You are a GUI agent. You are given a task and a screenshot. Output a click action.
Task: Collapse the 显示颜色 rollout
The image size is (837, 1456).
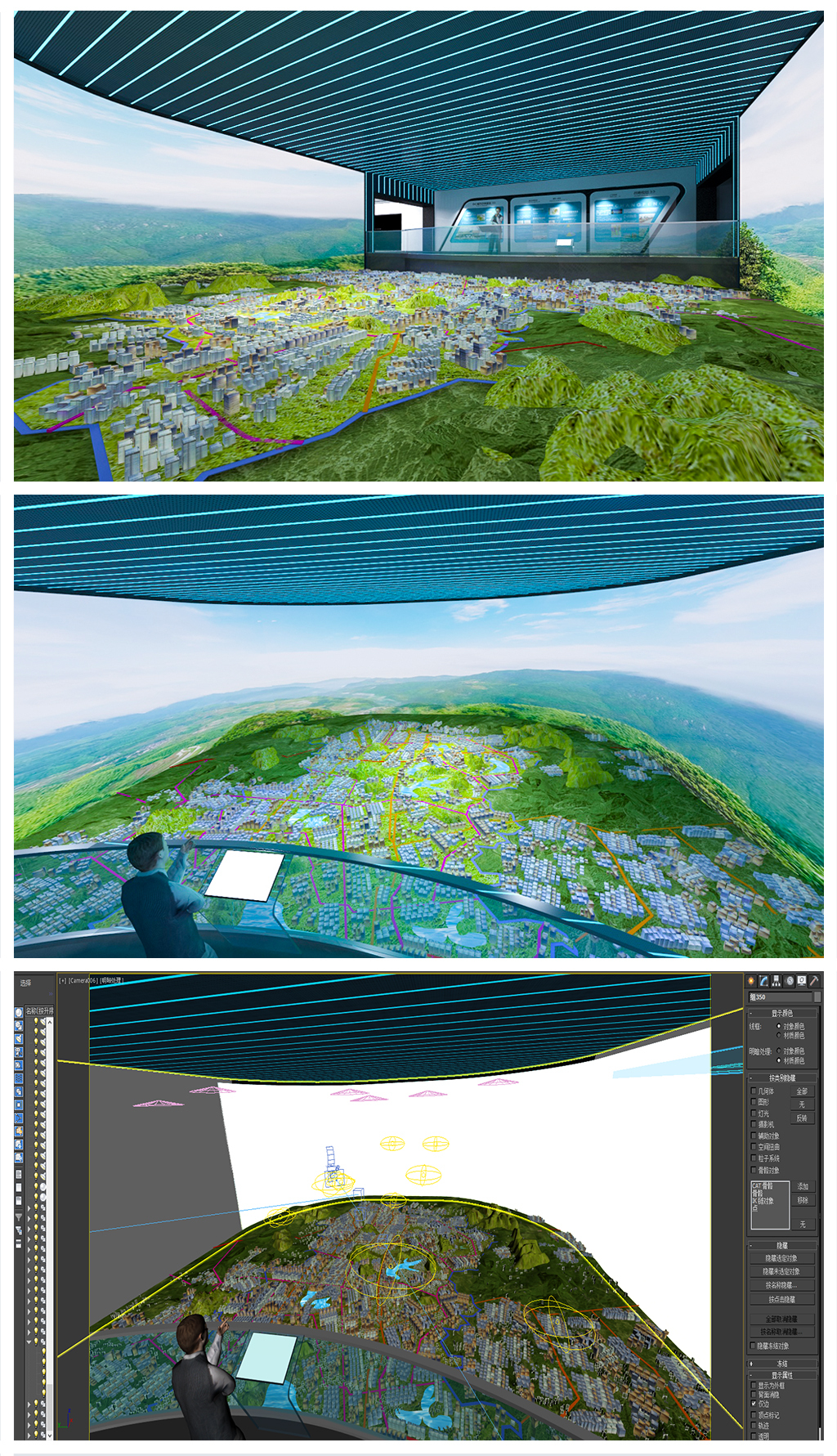(782, 1013)
